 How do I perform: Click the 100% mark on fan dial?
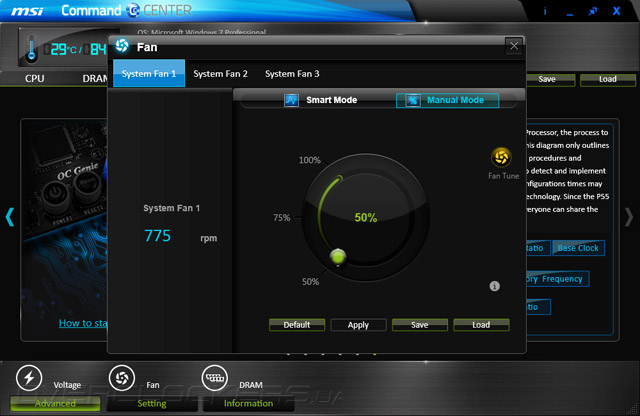310,160
